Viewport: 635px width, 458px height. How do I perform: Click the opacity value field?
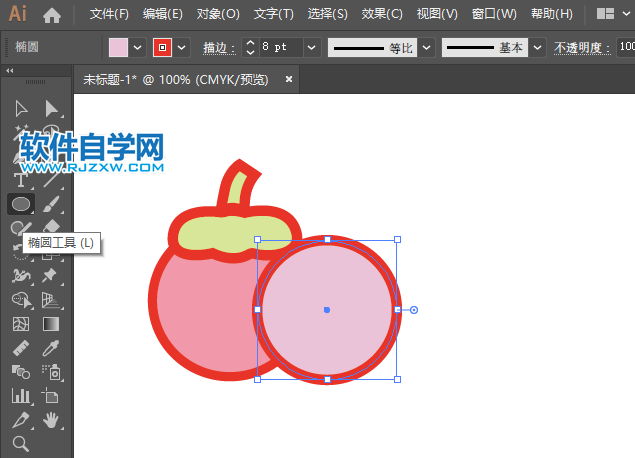[626, 47]
